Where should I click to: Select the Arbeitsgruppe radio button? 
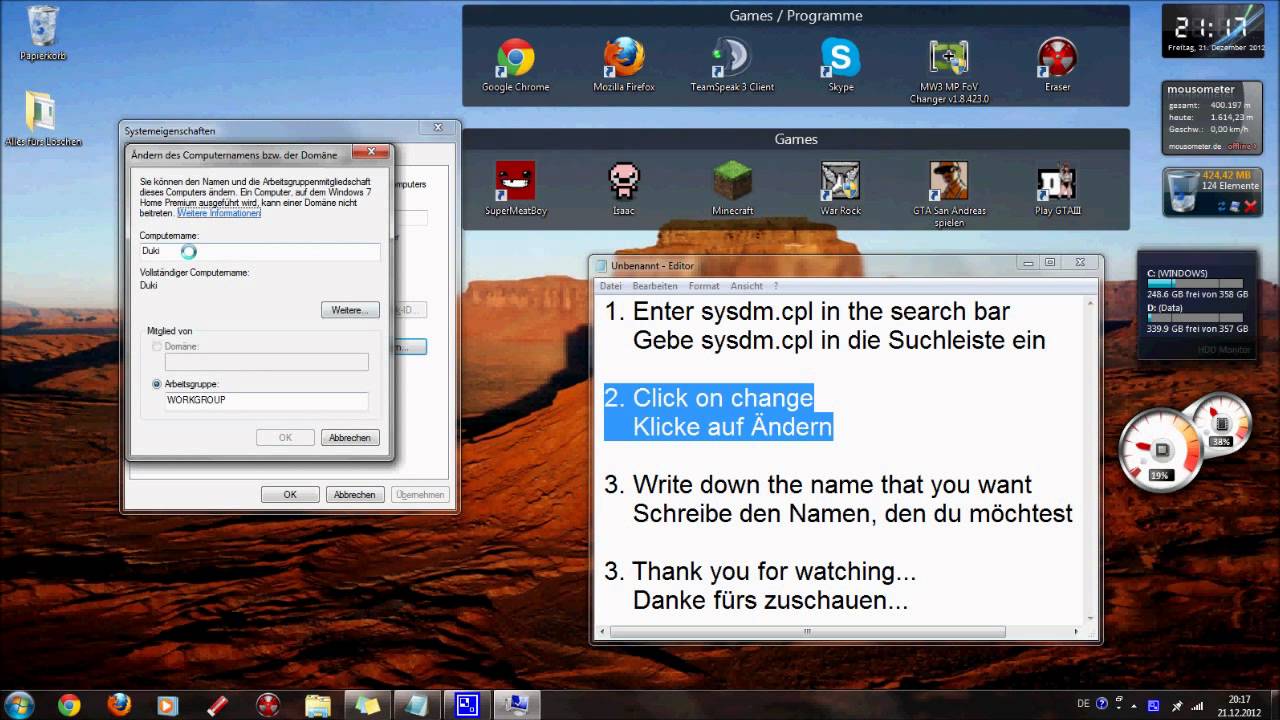[157, 384]
